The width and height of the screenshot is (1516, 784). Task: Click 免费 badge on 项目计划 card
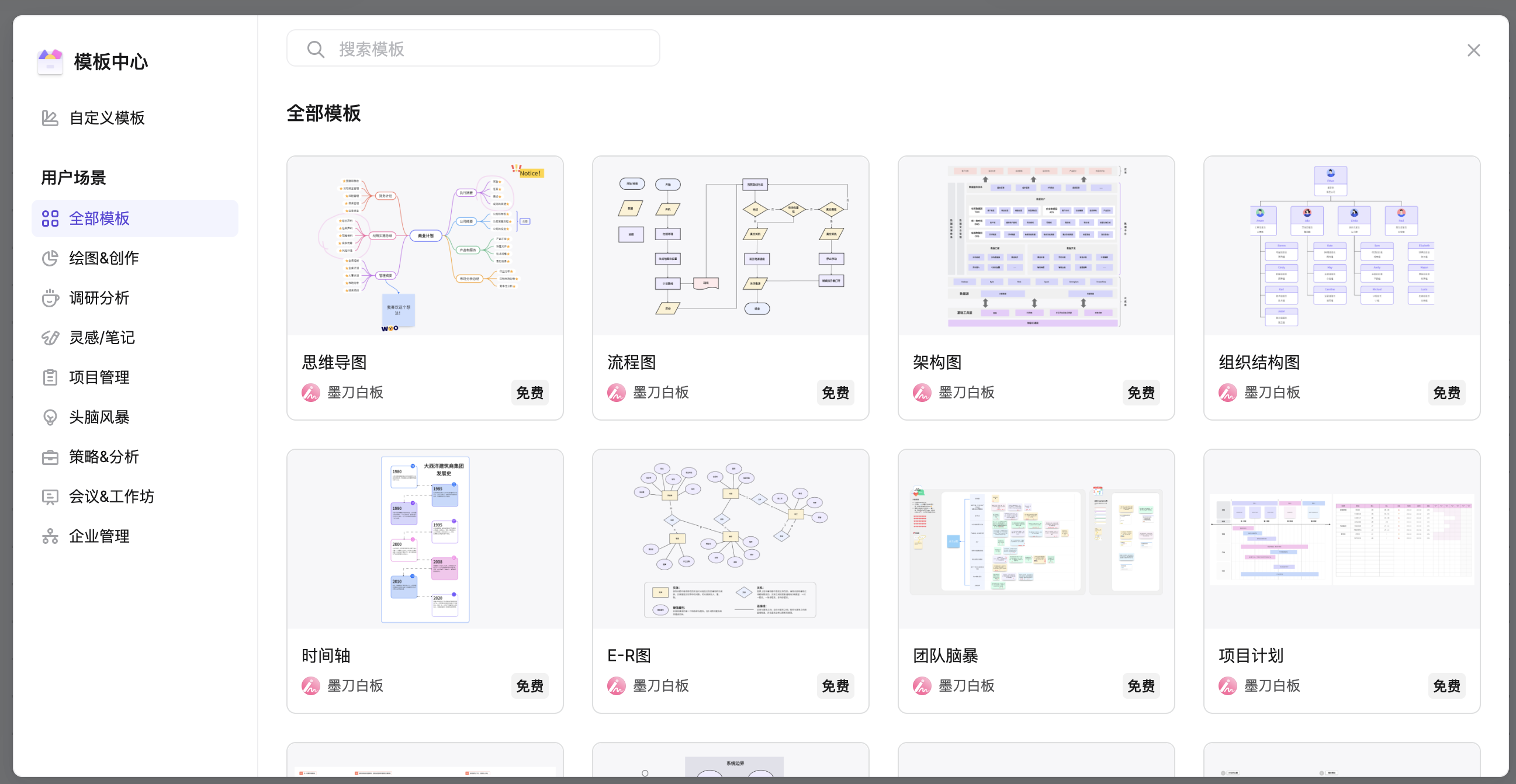coord(1446,686)
